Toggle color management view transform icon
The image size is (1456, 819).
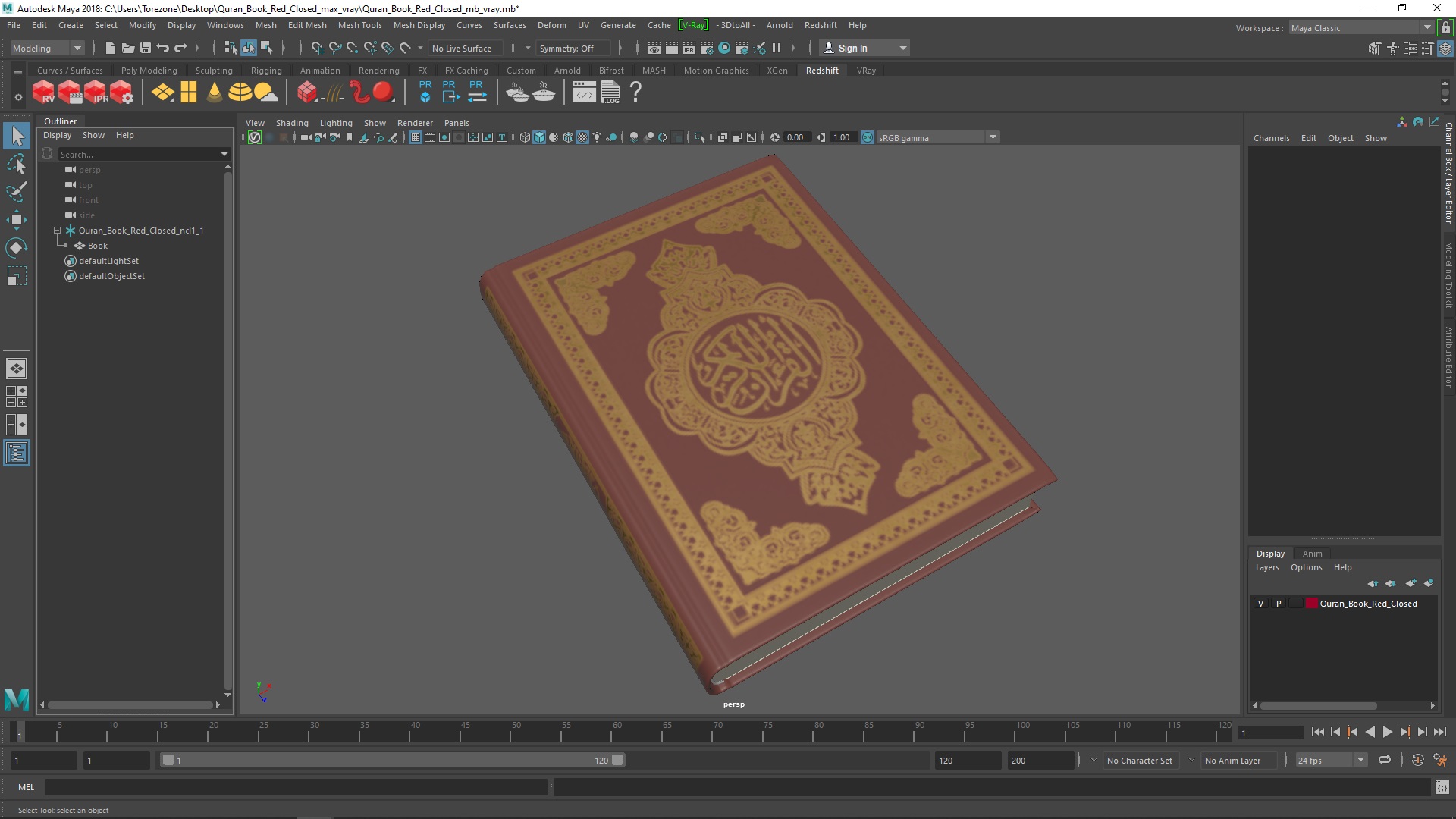pyautogui.click(x=868, y=137)
